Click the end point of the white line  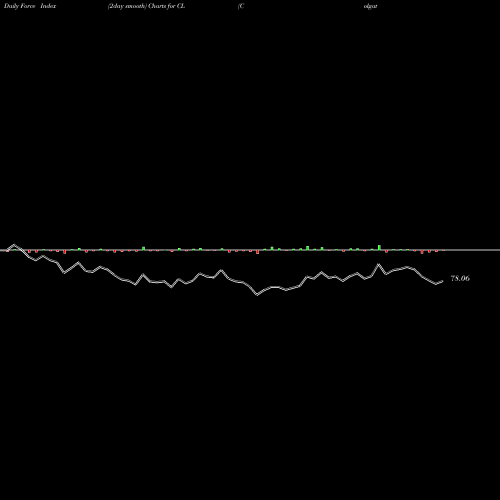tap(443, 281)
